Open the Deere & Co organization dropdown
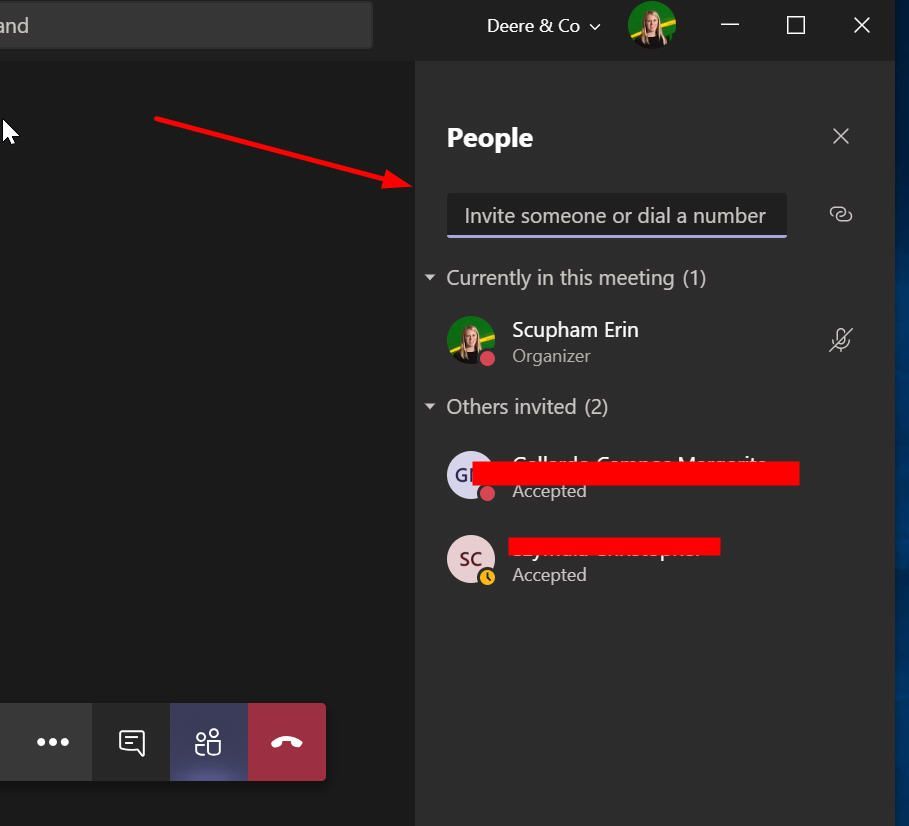 (x=543, y=26)
